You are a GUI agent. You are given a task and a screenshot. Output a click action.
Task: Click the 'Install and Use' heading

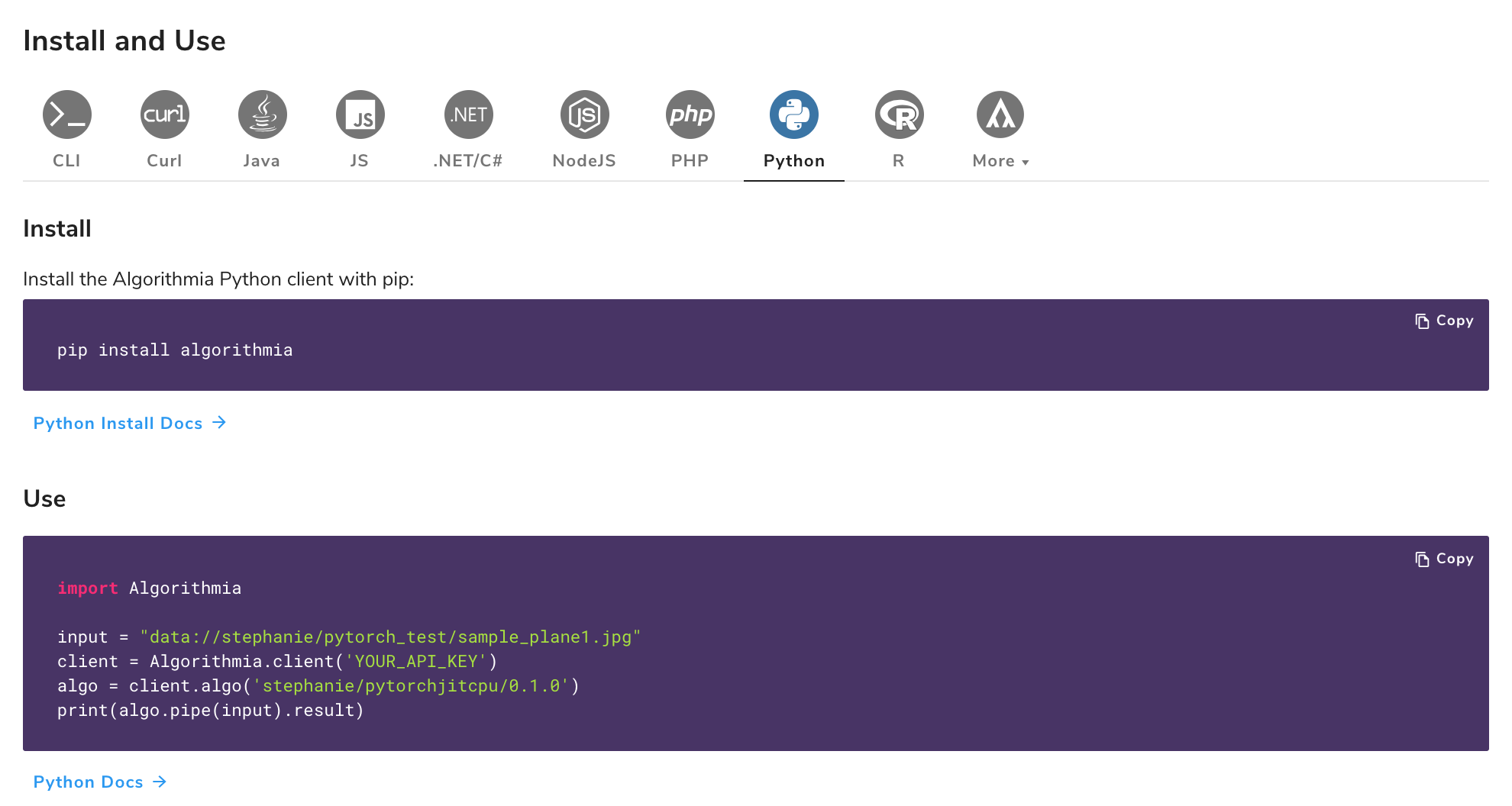pos(124,41)
